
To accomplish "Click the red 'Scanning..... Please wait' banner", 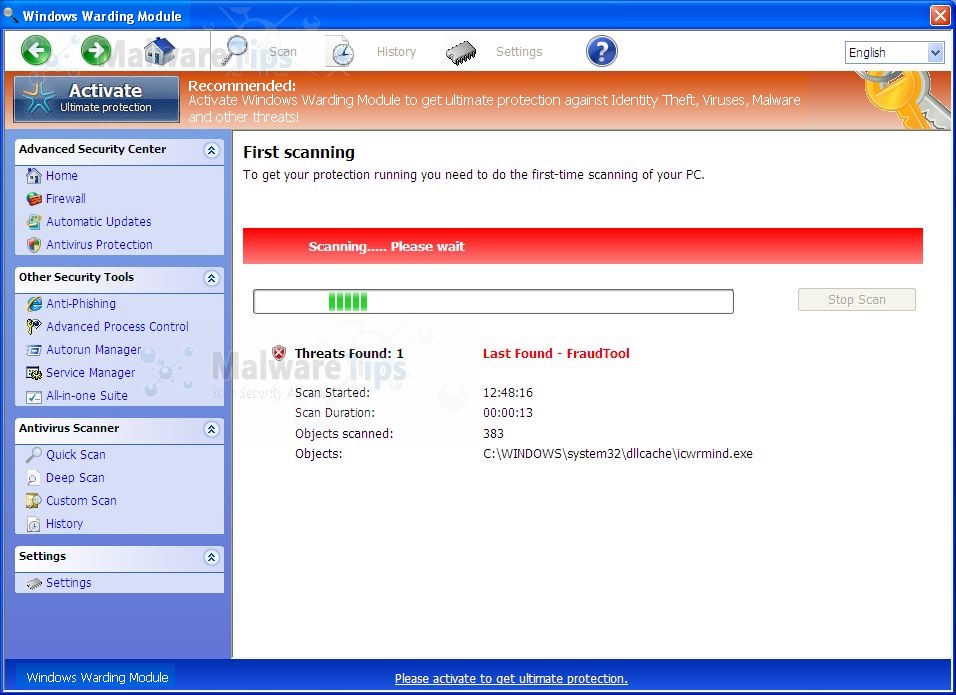I will [583, 246].
